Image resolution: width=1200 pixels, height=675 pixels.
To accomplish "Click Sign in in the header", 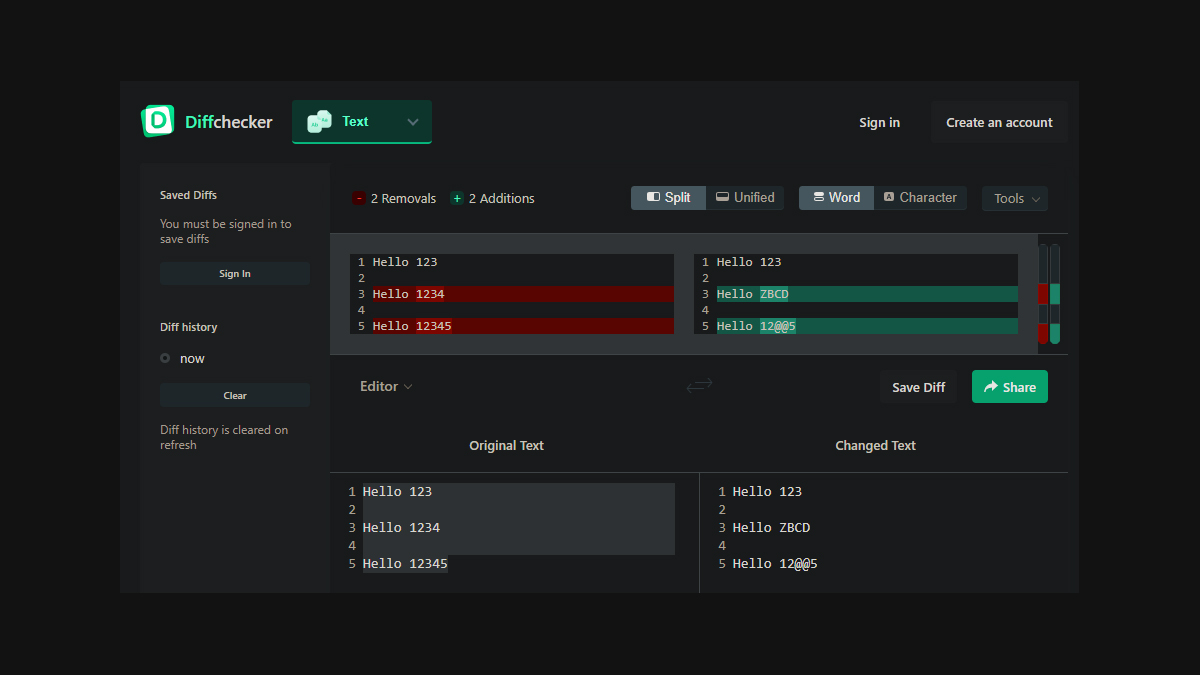I will 879,122.
